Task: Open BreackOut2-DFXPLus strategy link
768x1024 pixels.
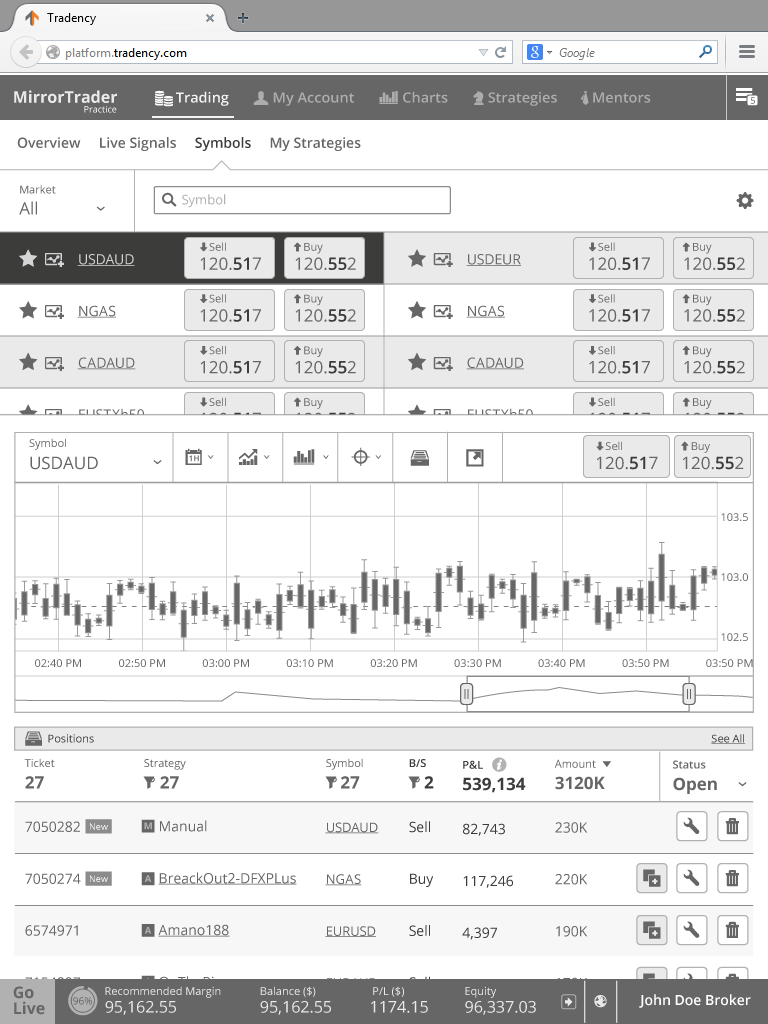Action: coord(227,878)
